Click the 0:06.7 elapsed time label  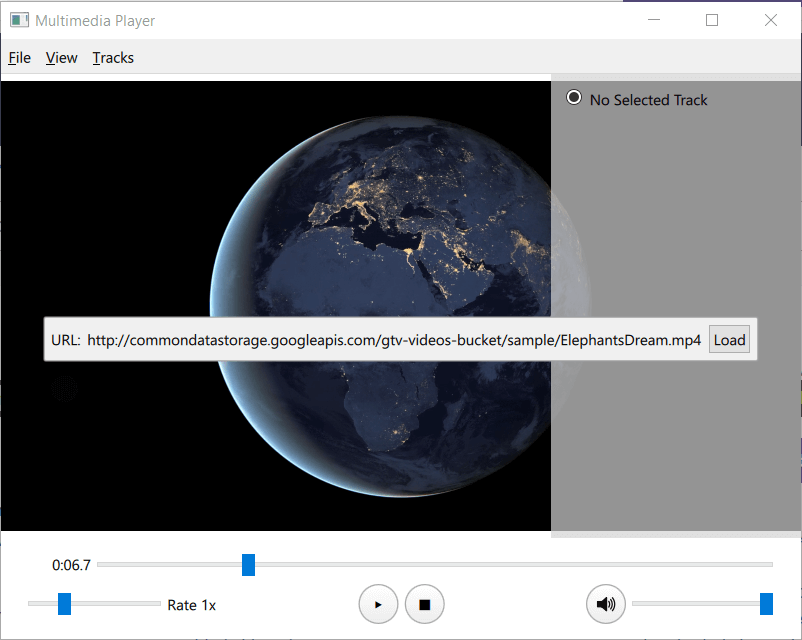click(71, 565)
